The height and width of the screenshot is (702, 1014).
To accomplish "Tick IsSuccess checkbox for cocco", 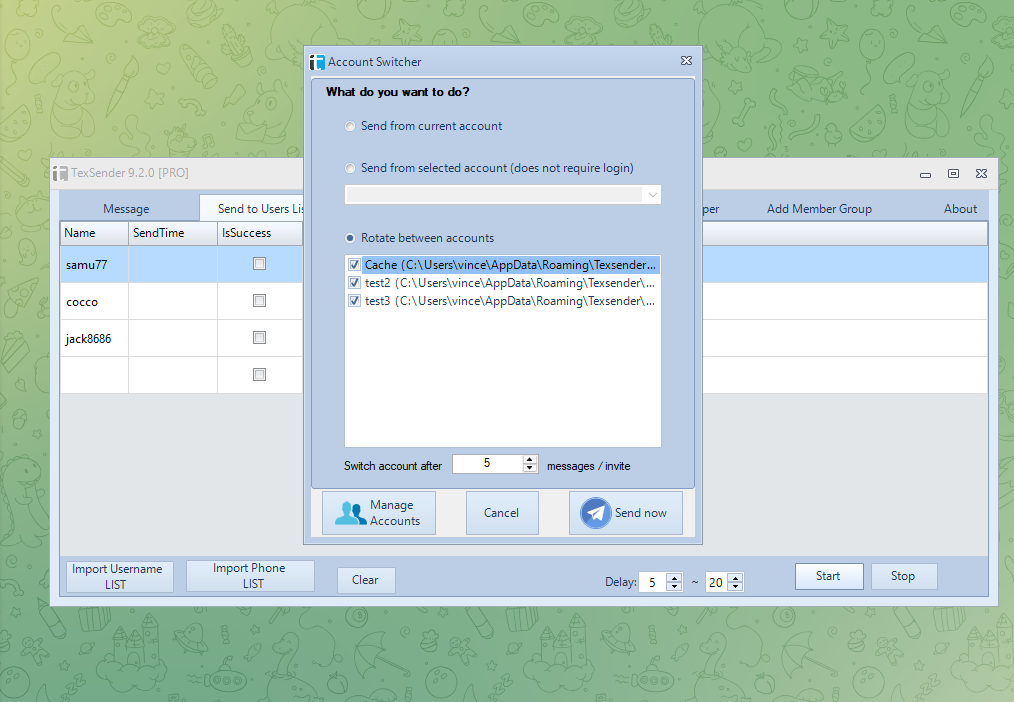I will pyautogui.click(x=259, y=301).
